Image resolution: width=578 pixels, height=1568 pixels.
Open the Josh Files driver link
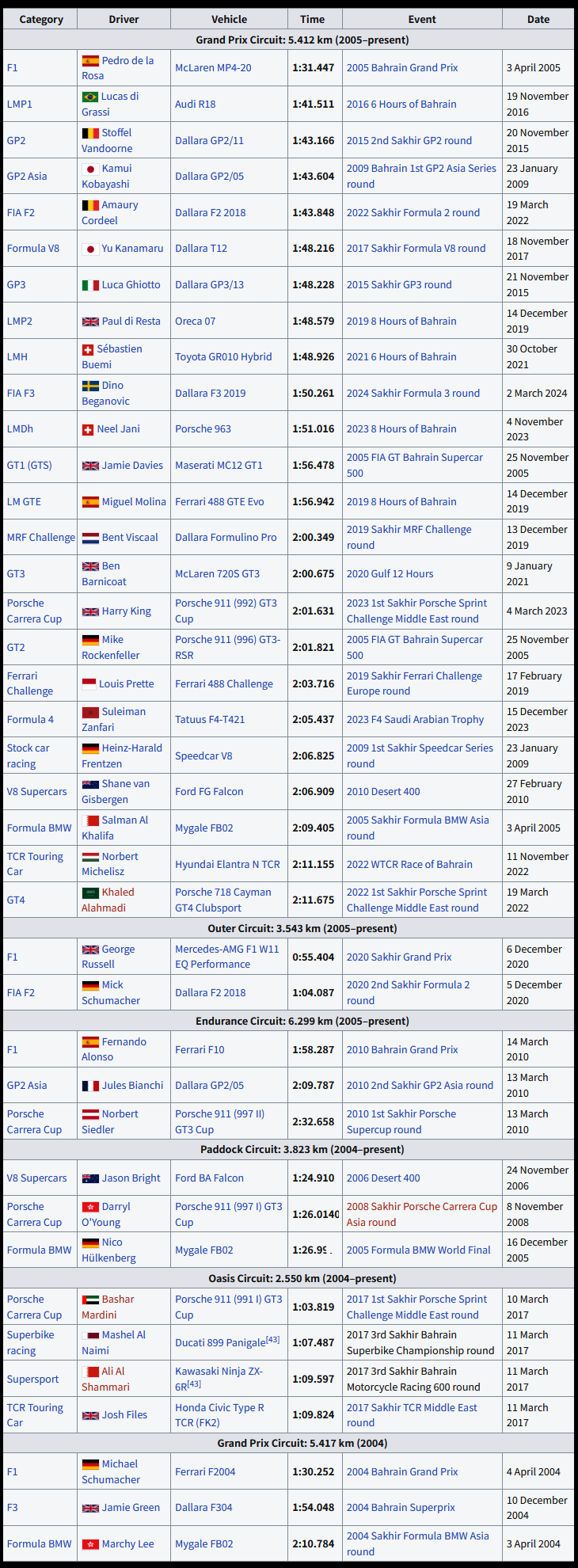(x=124, y=1415)
